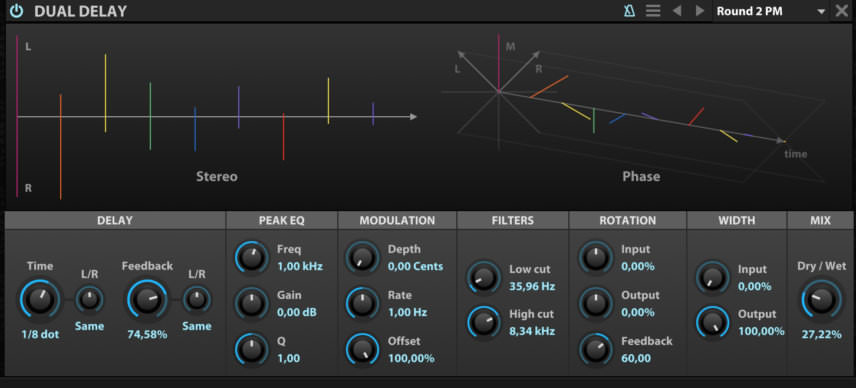Click the MODULATION section header

pyautogui.click(x=397, y=220)
